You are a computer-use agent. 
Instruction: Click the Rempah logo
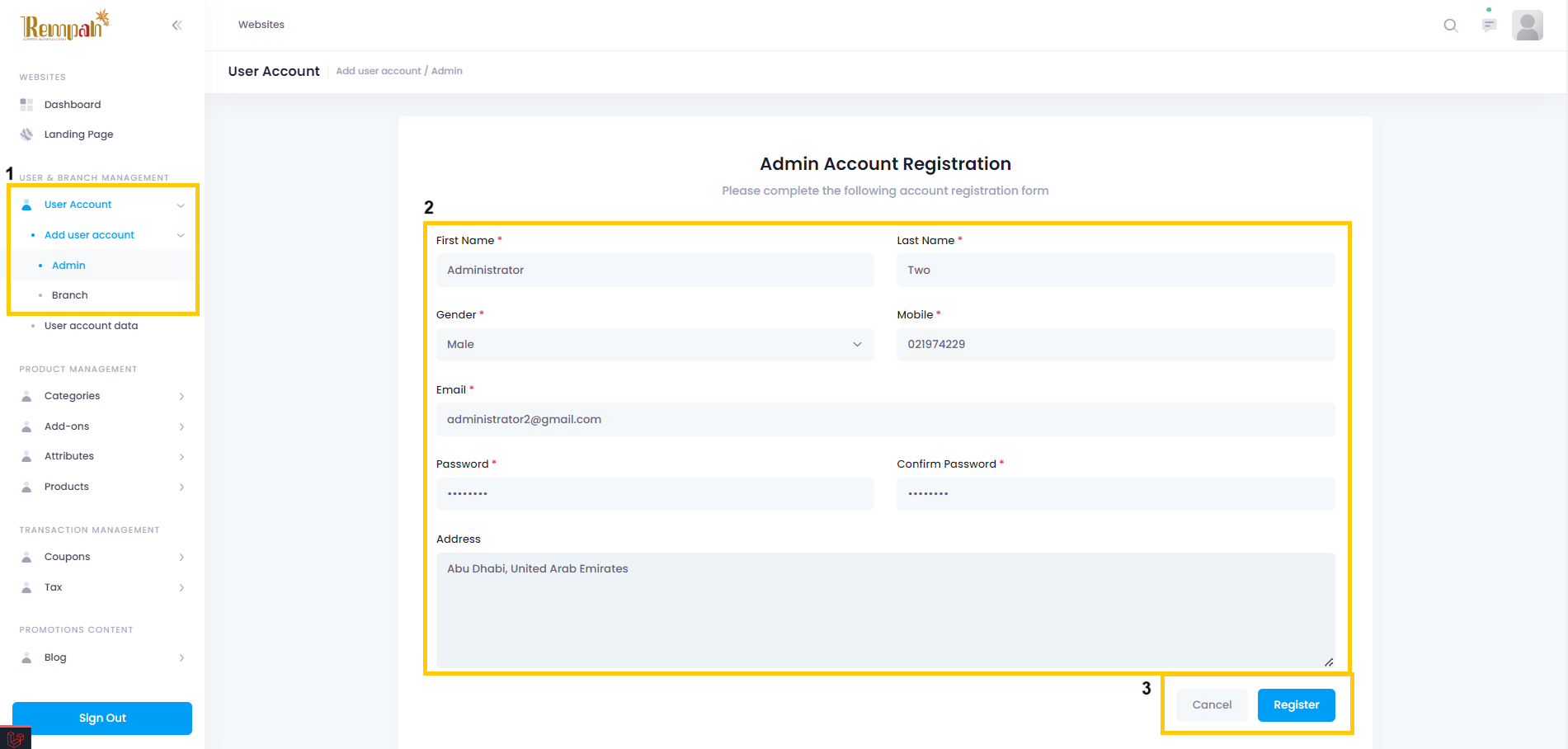point(64,26)
